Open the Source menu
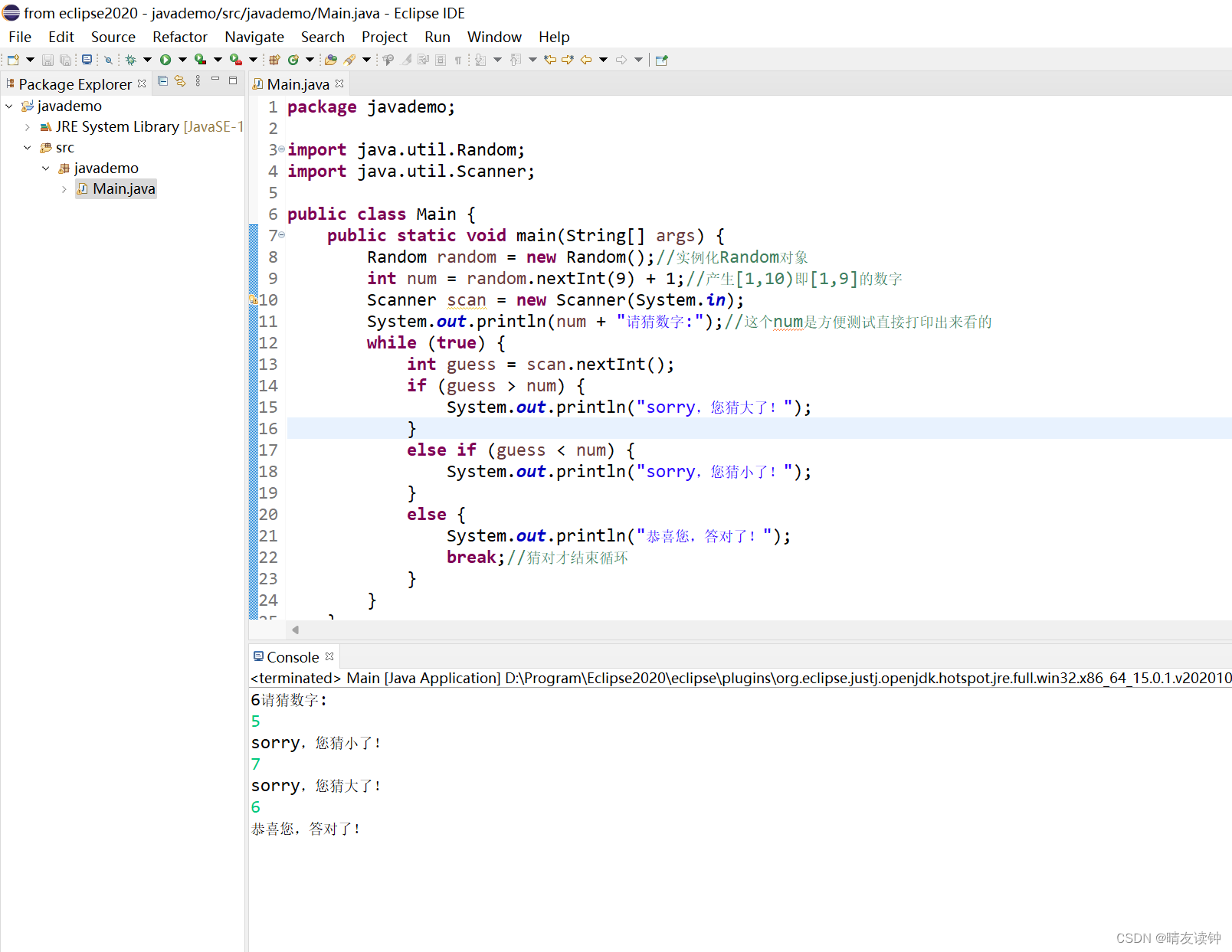This screenshot has width=1232, height=952. click(113, 37)
